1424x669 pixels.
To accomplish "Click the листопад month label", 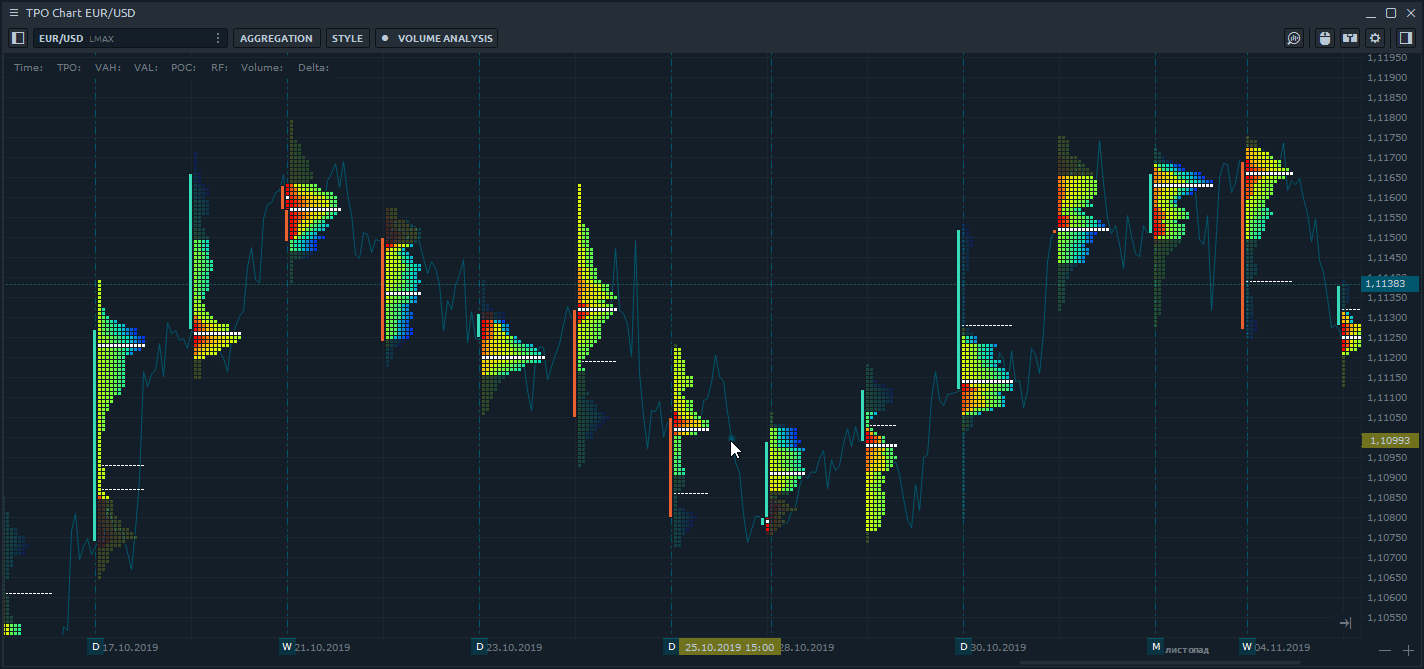I will [1187, 650].
